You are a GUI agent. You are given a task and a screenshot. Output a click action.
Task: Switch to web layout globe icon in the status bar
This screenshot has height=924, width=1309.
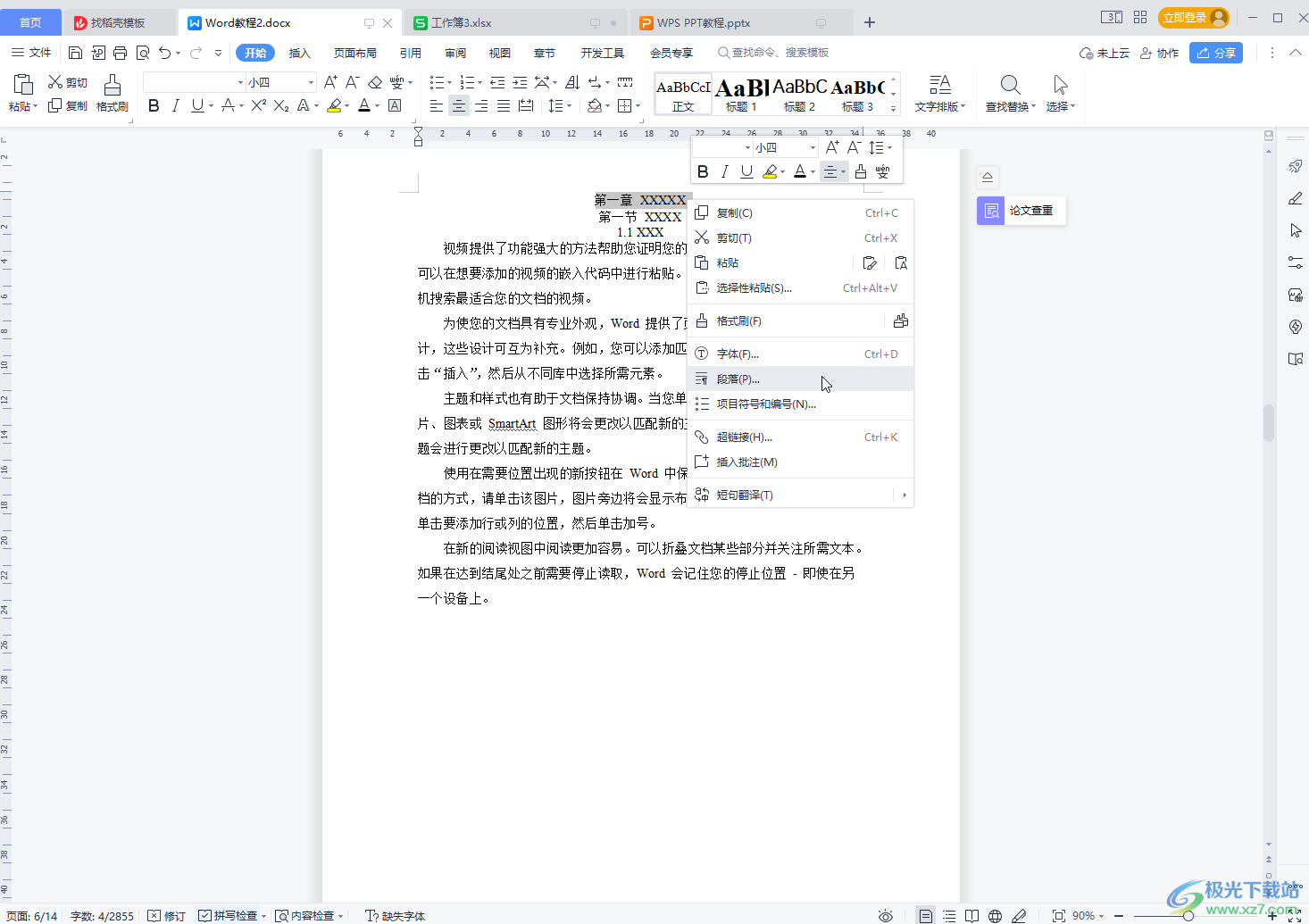(995, 916)
